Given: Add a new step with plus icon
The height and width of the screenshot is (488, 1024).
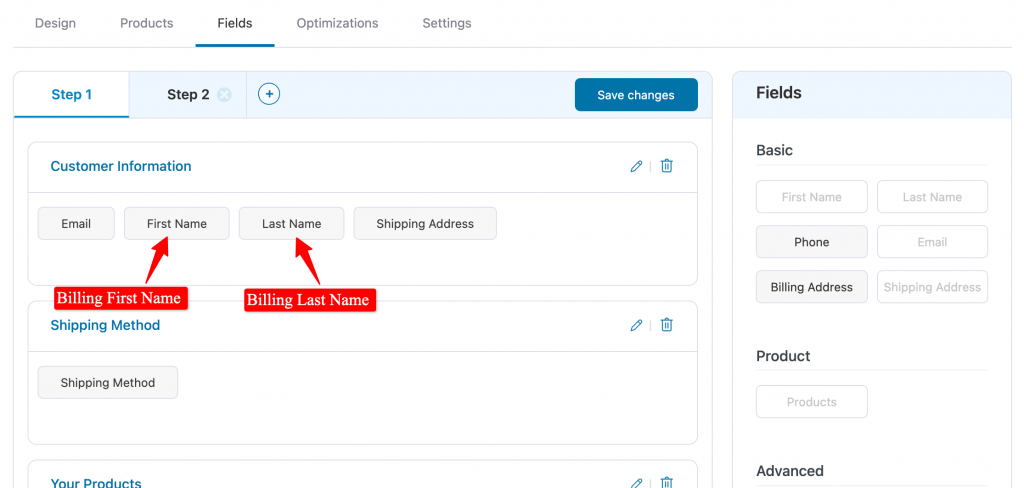Looking at the screenshot, I should [x=269, y=94].
